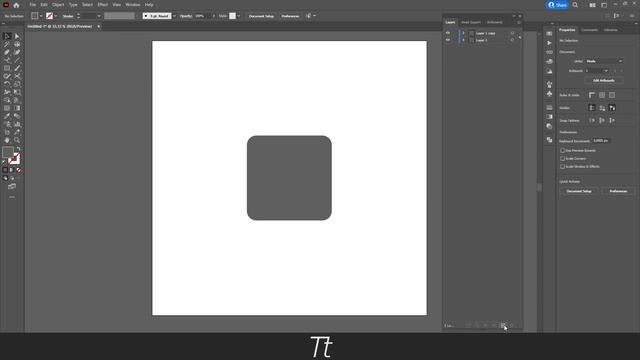Click the Stroke swatch in toolbar
The image size is (640, 360).
[14, 159]
